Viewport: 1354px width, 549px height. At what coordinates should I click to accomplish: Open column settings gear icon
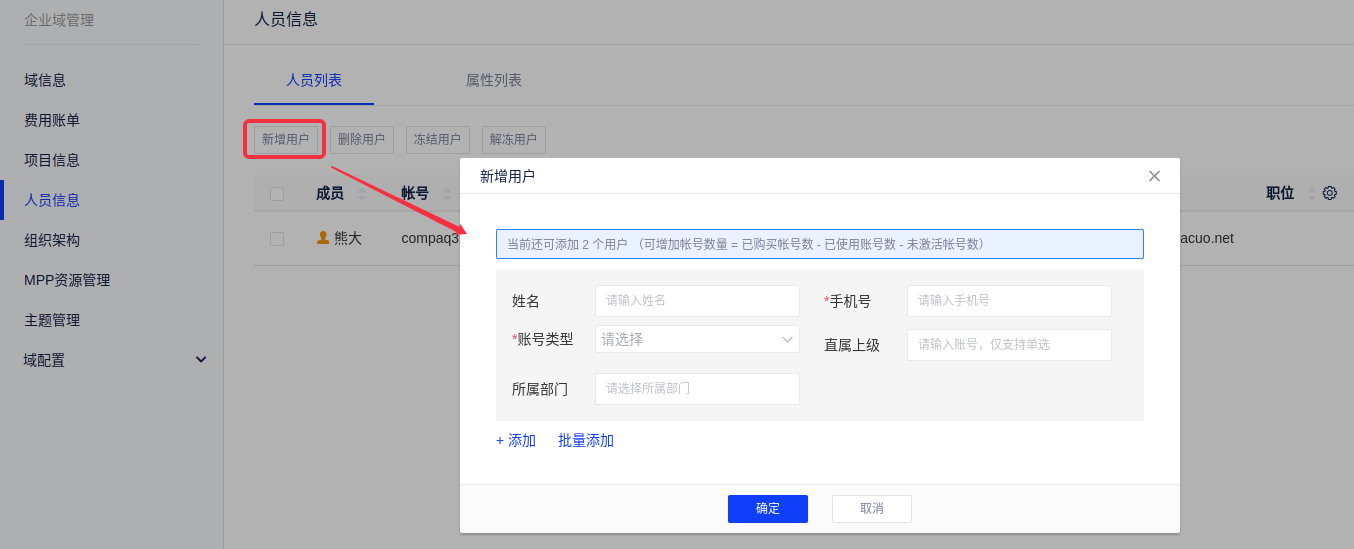click(1329, 193)
